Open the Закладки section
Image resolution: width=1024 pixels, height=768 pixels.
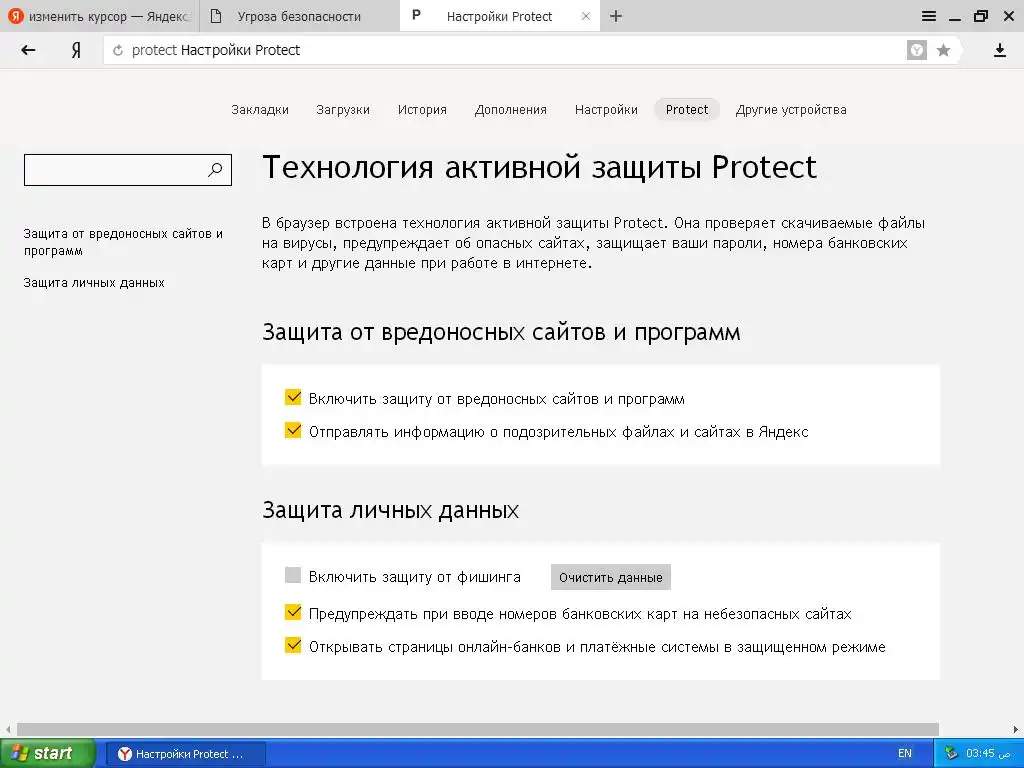(260, 110)
